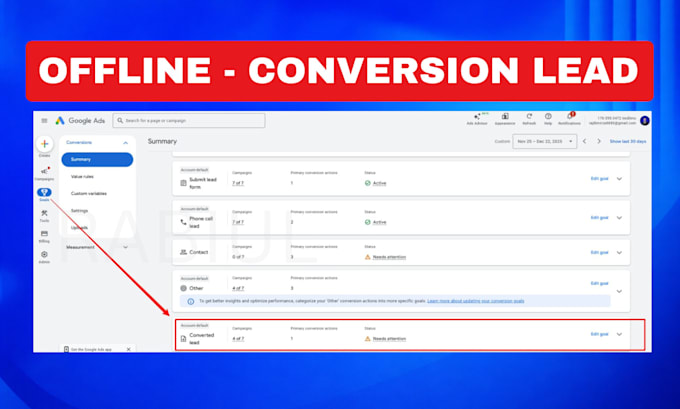The height and width of the screenshot is (409, 680).
Task: Open Campaigns in the left sidebar
Action: (44, 173)
